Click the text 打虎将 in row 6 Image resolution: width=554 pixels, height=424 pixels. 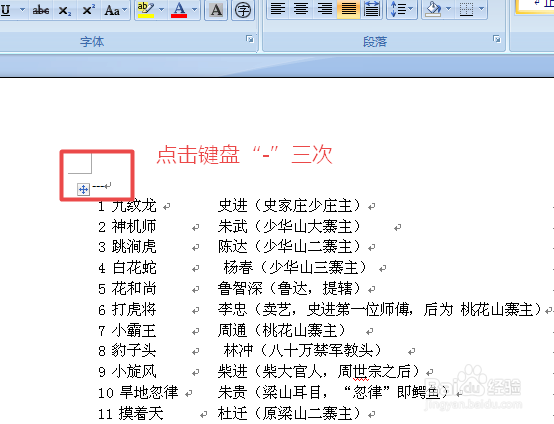tap(134, 310)
